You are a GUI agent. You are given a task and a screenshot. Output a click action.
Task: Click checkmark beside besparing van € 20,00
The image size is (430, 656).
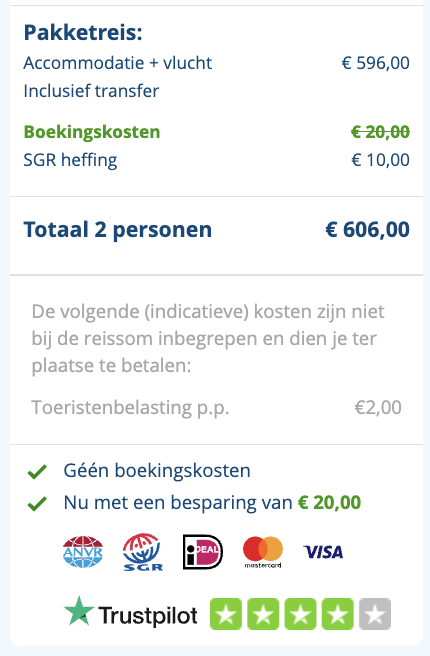click(37, 503)
